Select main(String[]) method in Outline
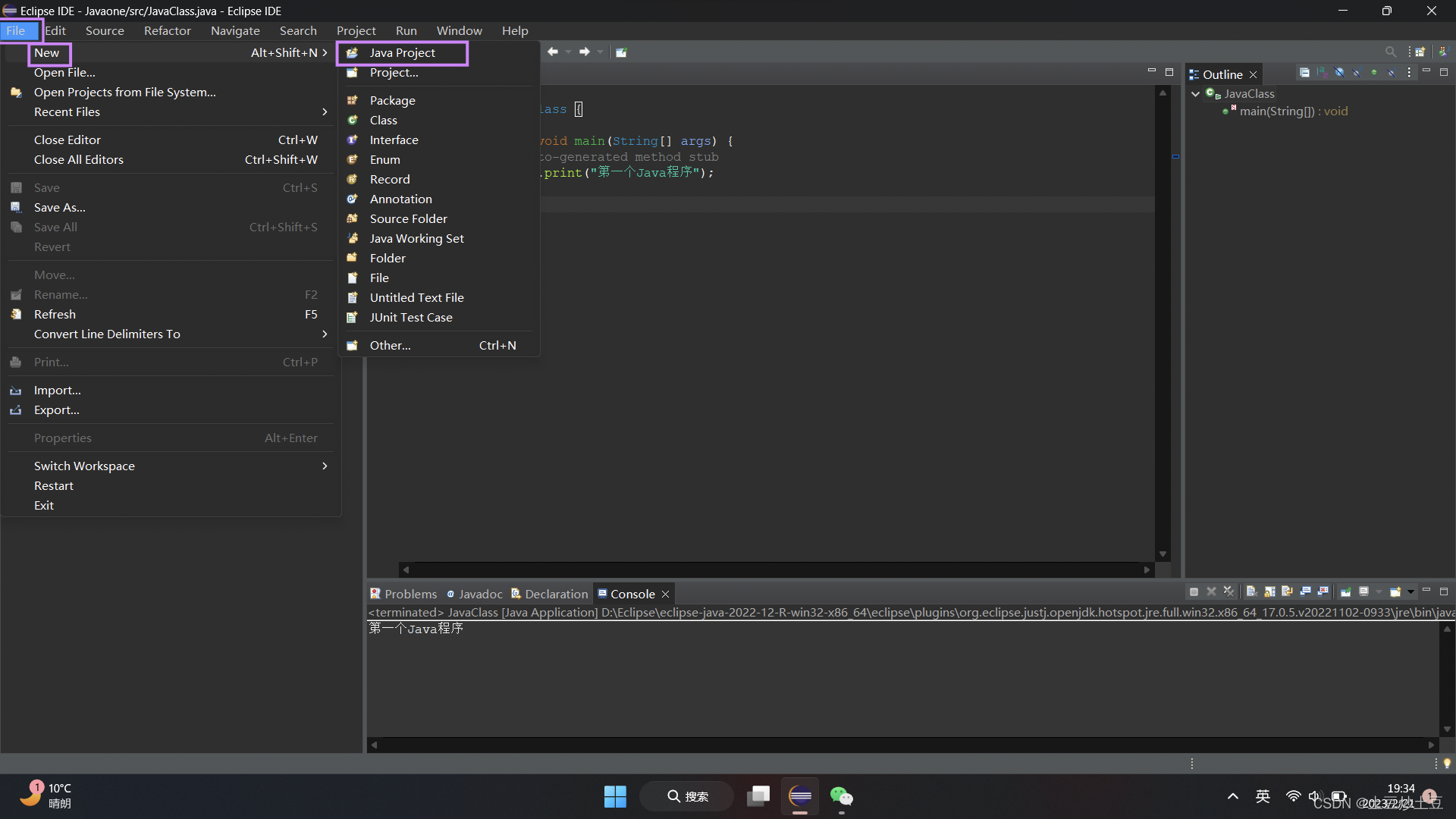This screenshot has height=819, width=1456. (x=1293, y=111)
